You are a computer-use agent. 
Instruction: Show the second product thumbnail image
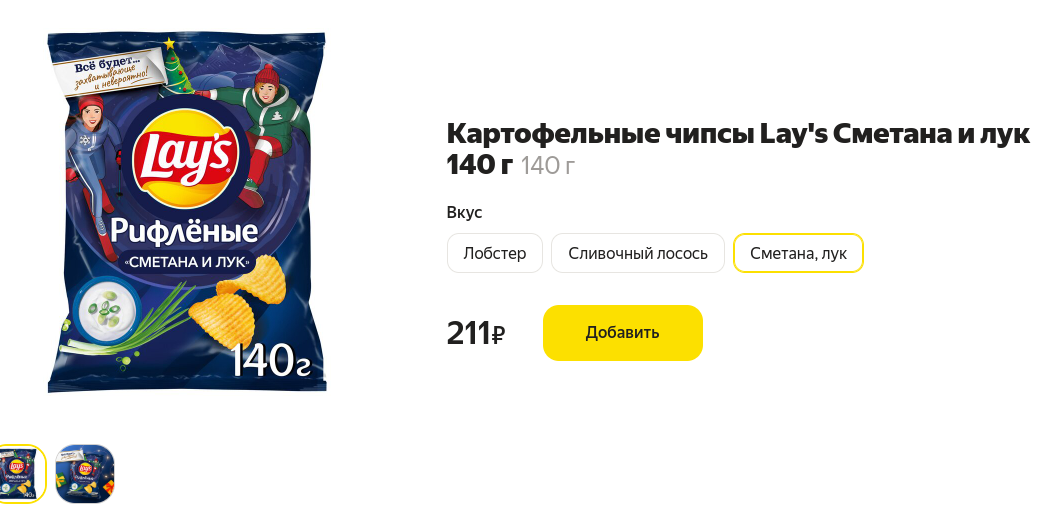[x=85, y=473]
